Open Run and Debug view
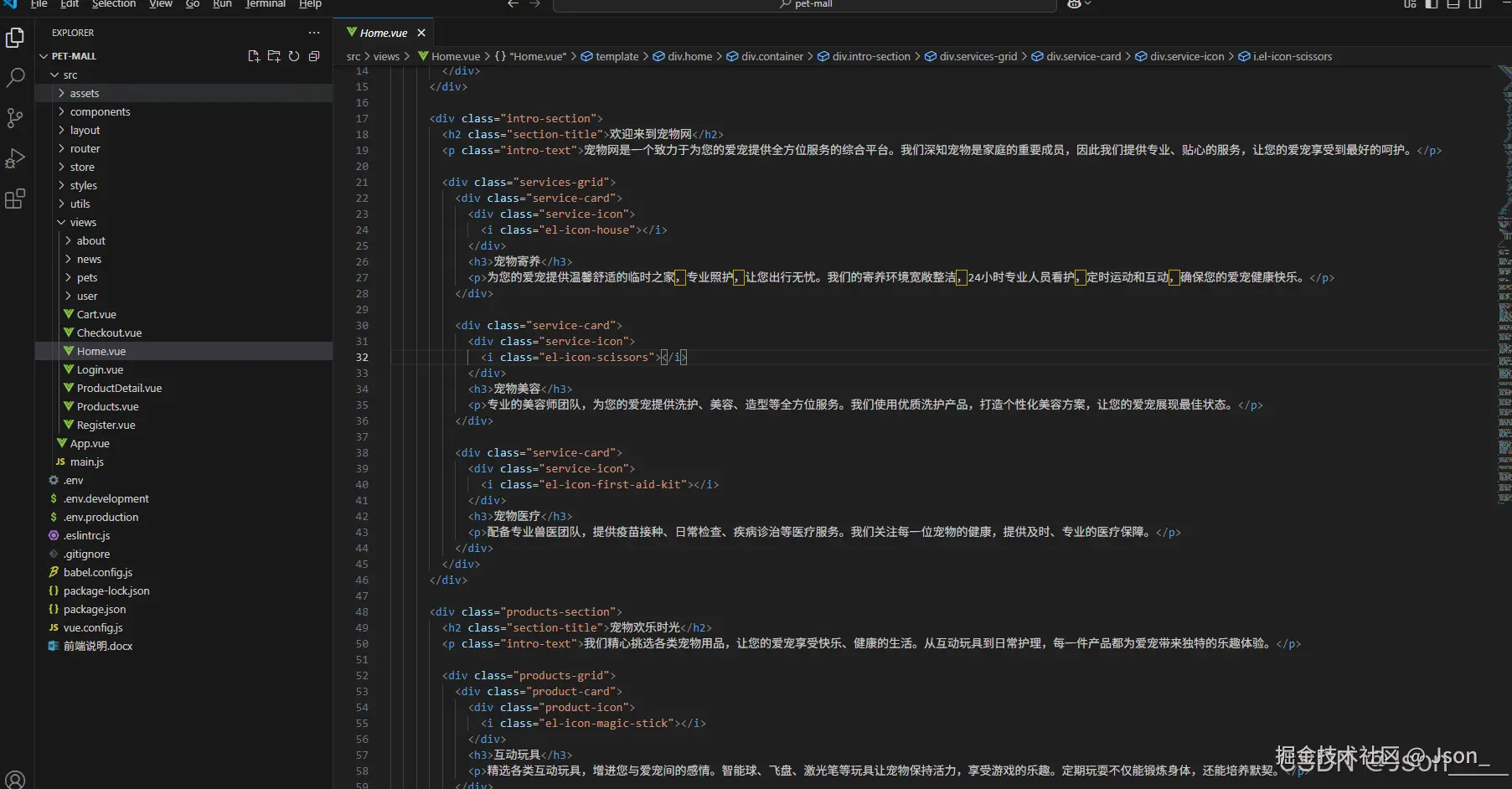The height and width of the screenshot is (789, 1512). (x=15, y=158)
